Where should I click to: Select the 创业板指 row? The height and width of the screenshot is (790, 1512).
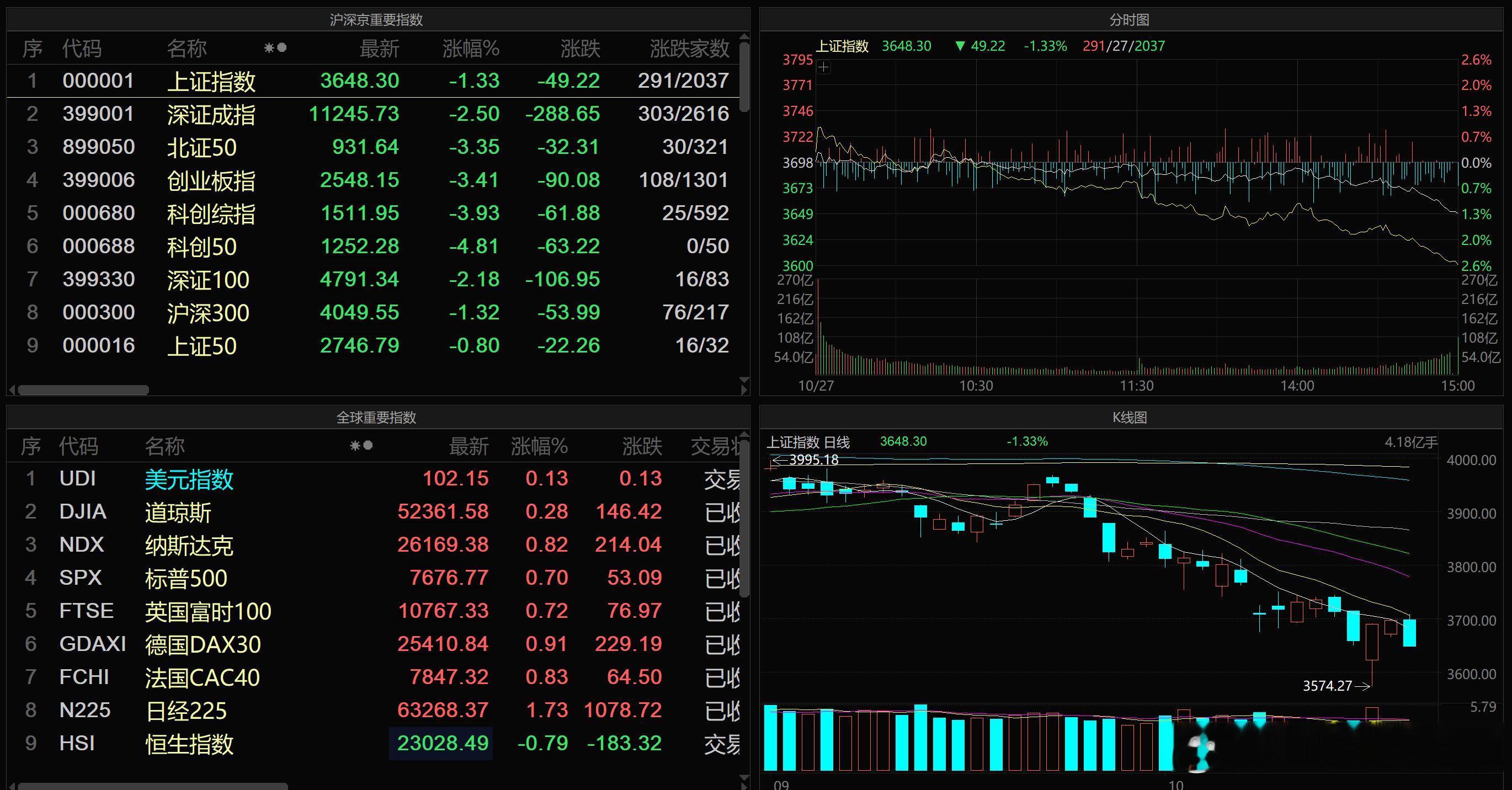[372, 180]
